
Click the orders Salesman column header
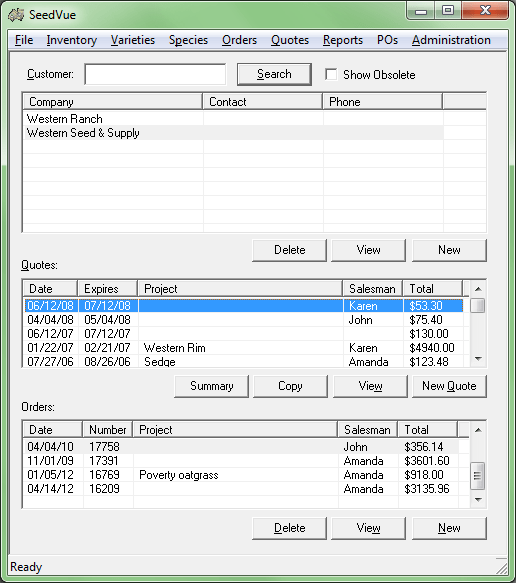pos(368,429)
